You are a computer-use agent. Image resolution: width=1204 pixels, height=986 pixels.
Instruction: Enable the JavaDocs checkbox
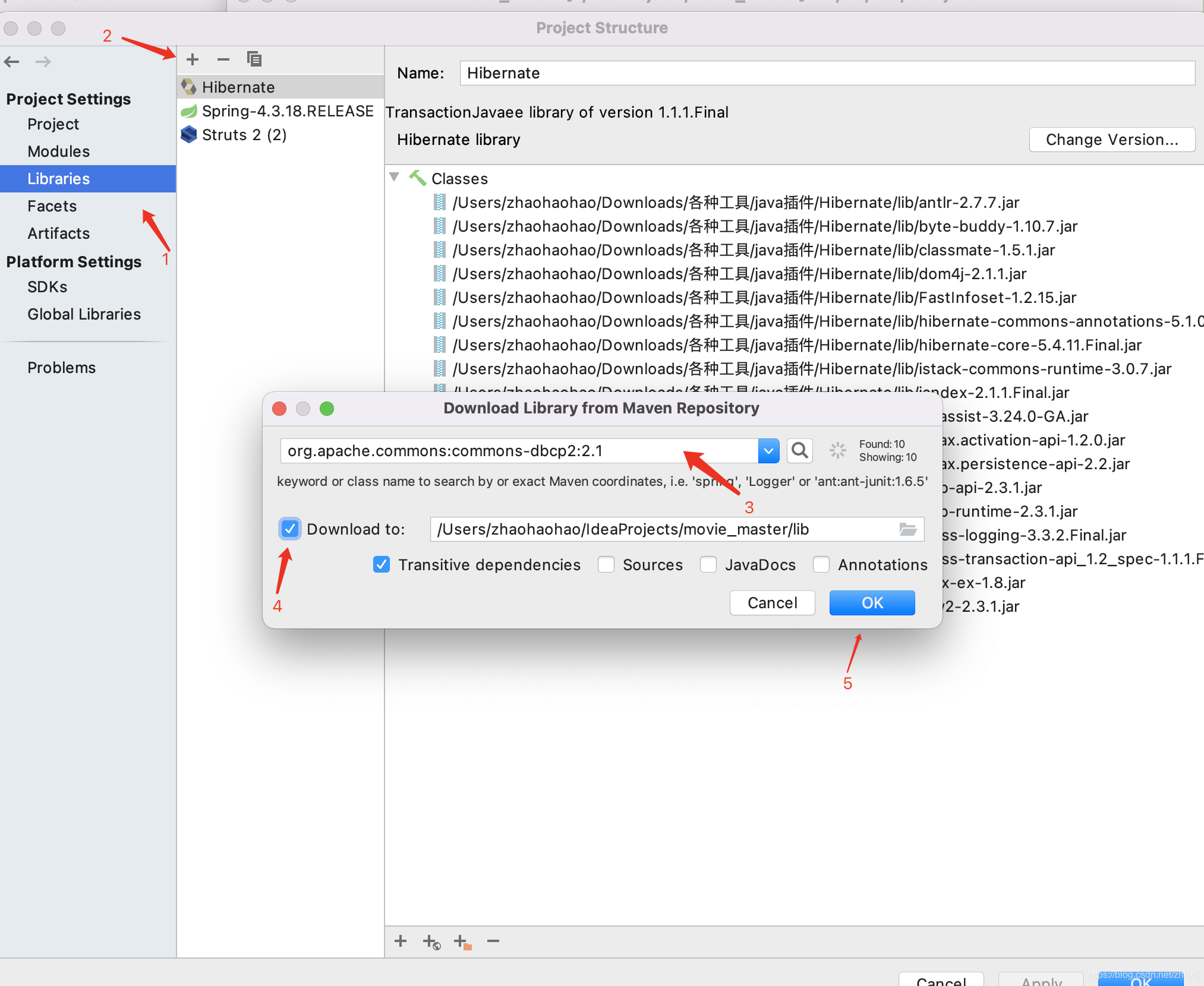point(708,564)
